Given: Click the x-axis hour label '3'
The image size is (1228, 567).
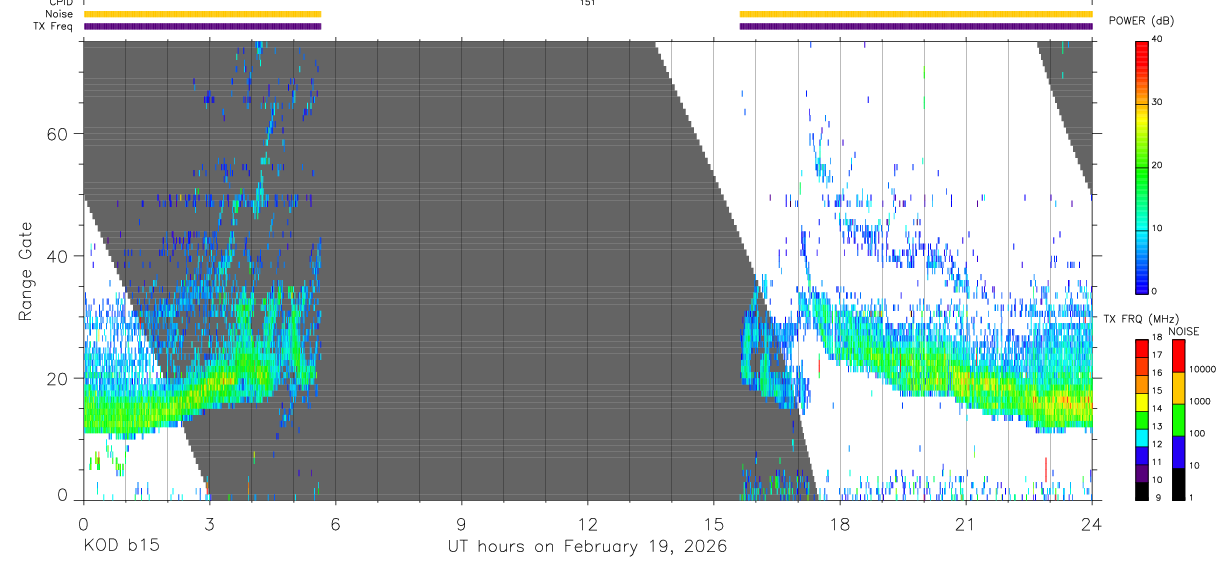Looking at the screenshot, I should click(209, 524).
